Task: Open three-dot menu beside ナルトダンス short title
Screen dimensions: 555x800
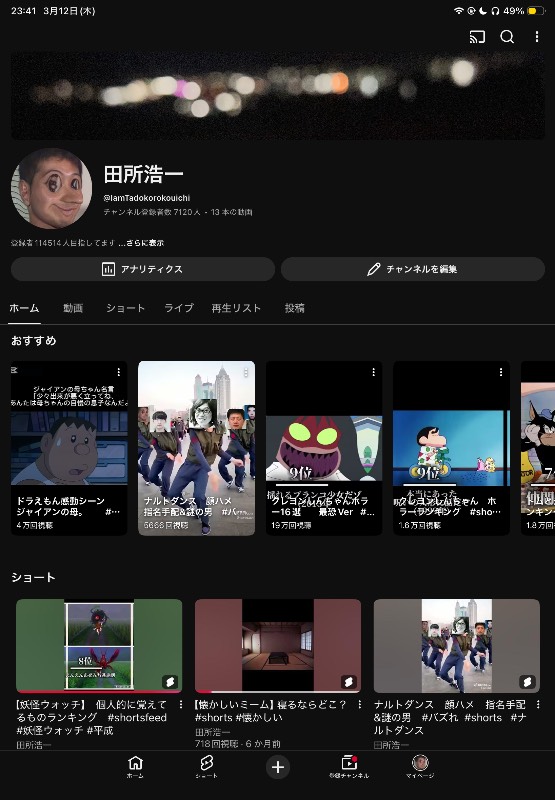Action: [x=538, y=705]
